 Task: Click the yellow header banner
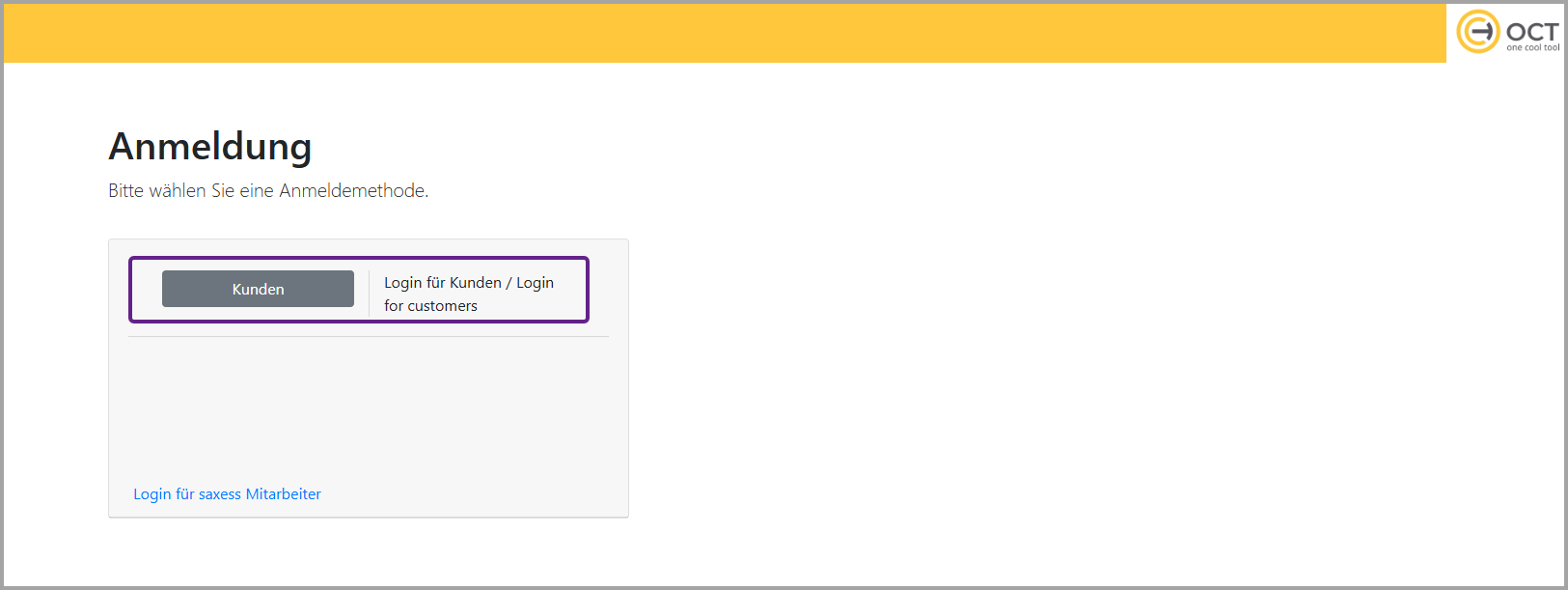click(724, 33)
